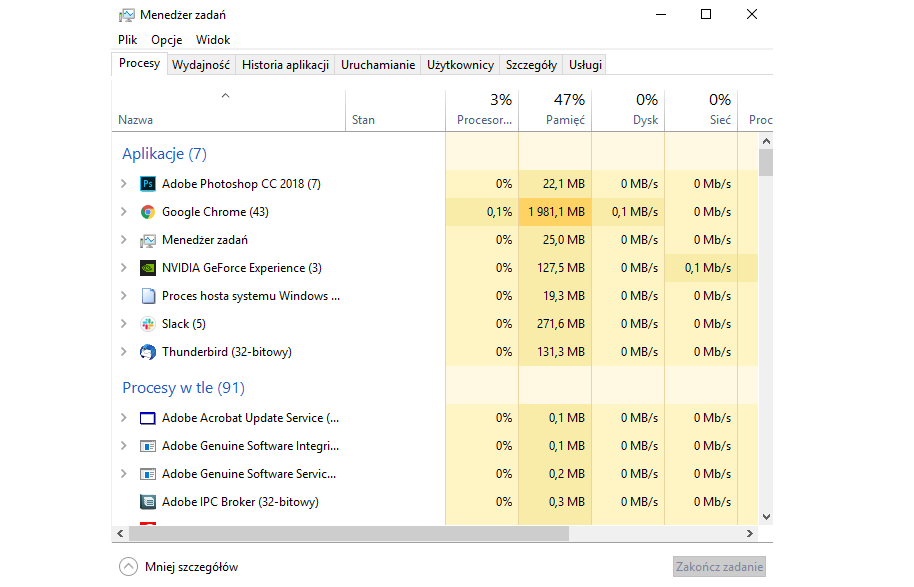
Task: Click the horizontal scrollbar right arrow
Action: pyautogui.click(x=750, y=533)
